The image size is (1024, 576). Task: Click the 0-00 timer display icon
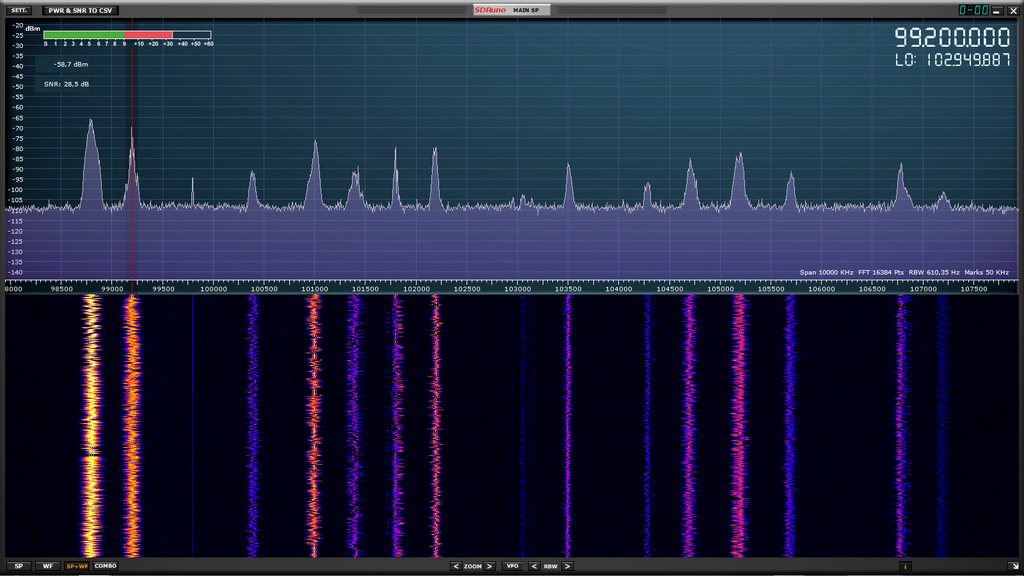974,10
